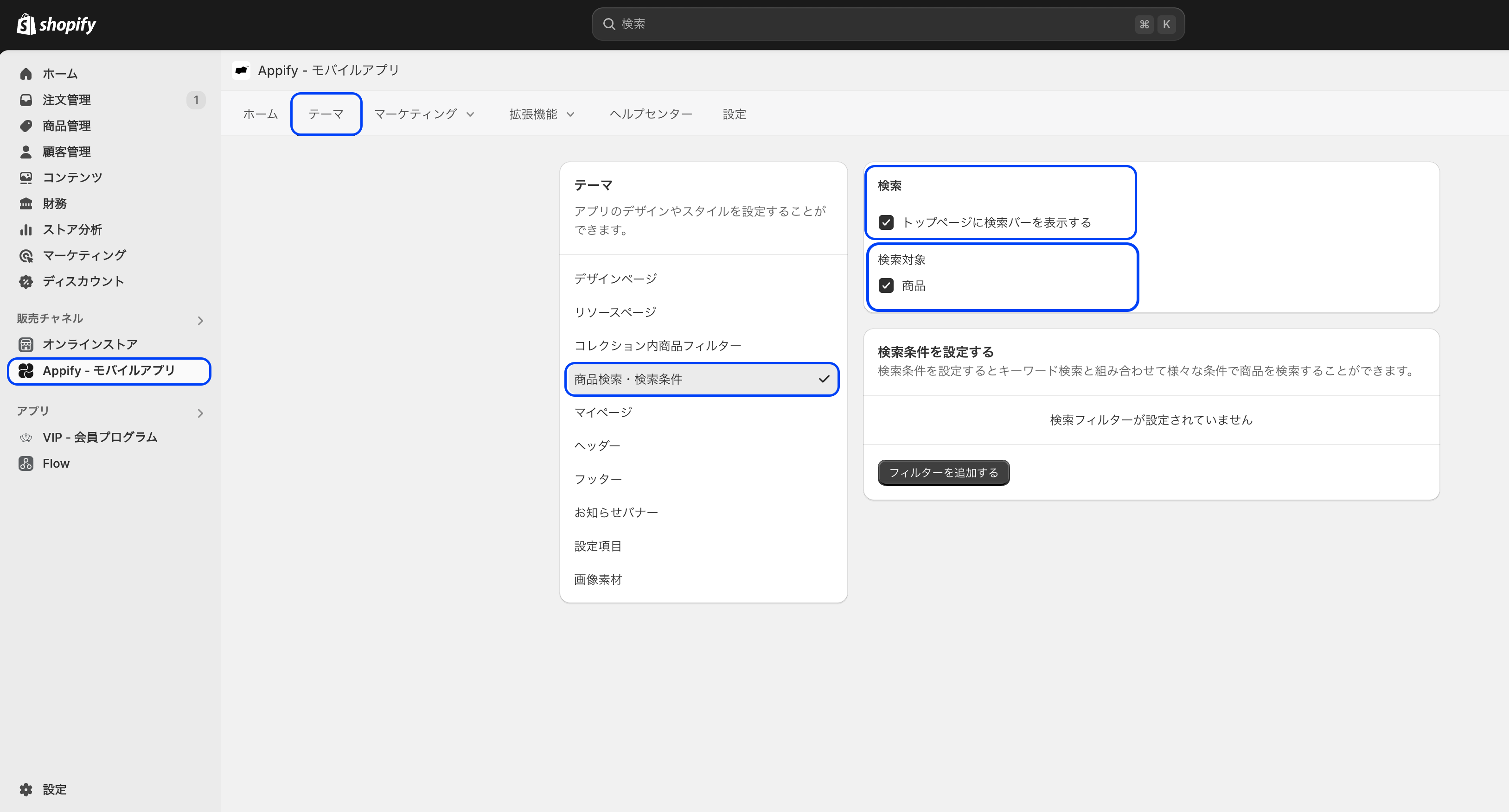Click the content icon beside コンテンツ
The width and height of the screenshot is (1509, 812).
click(26, 178)
